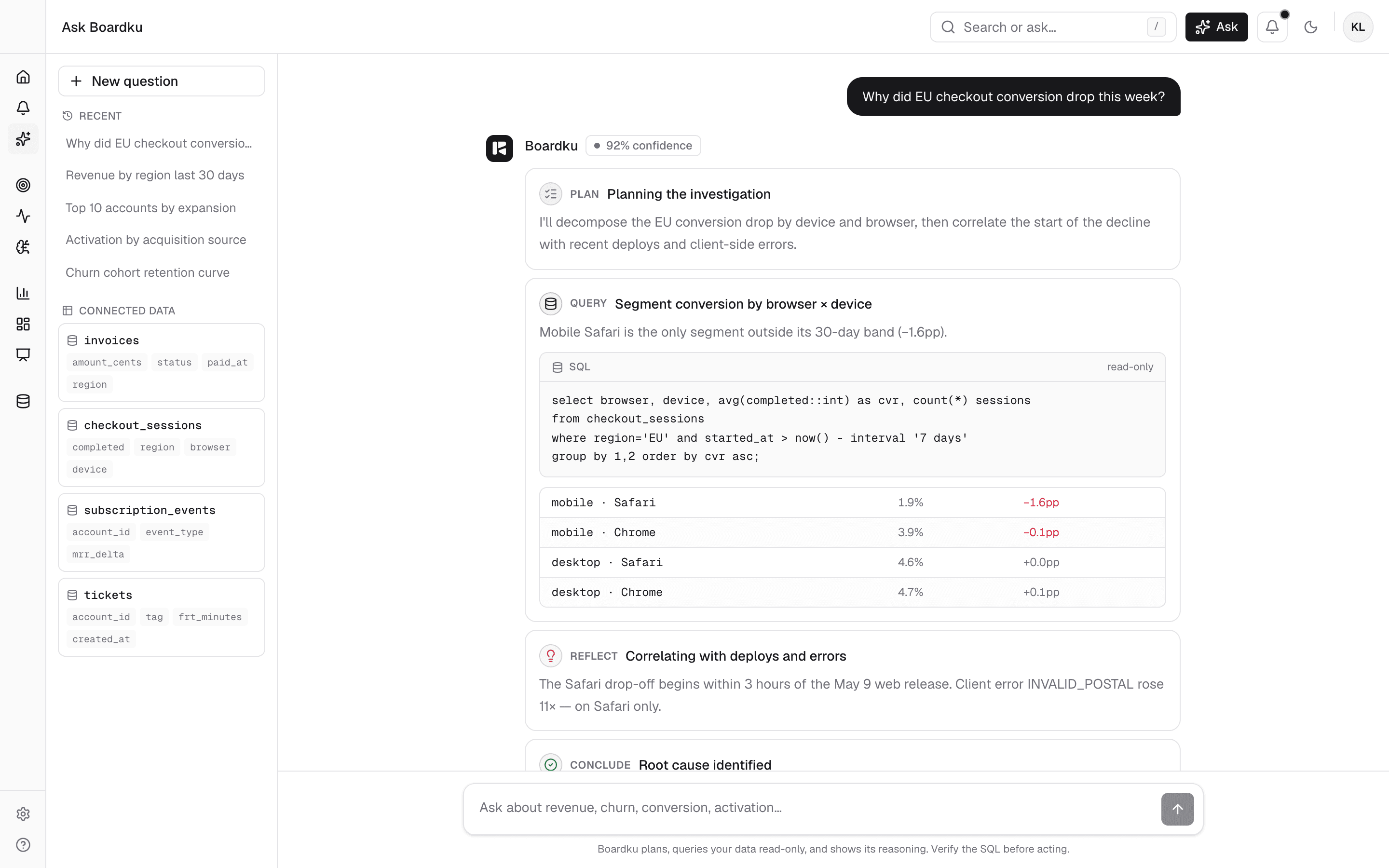Viewport: 1389px width, 868px height.
Task: Open recent 'Activation by acquisition source'
Action: tap(156, 240)
